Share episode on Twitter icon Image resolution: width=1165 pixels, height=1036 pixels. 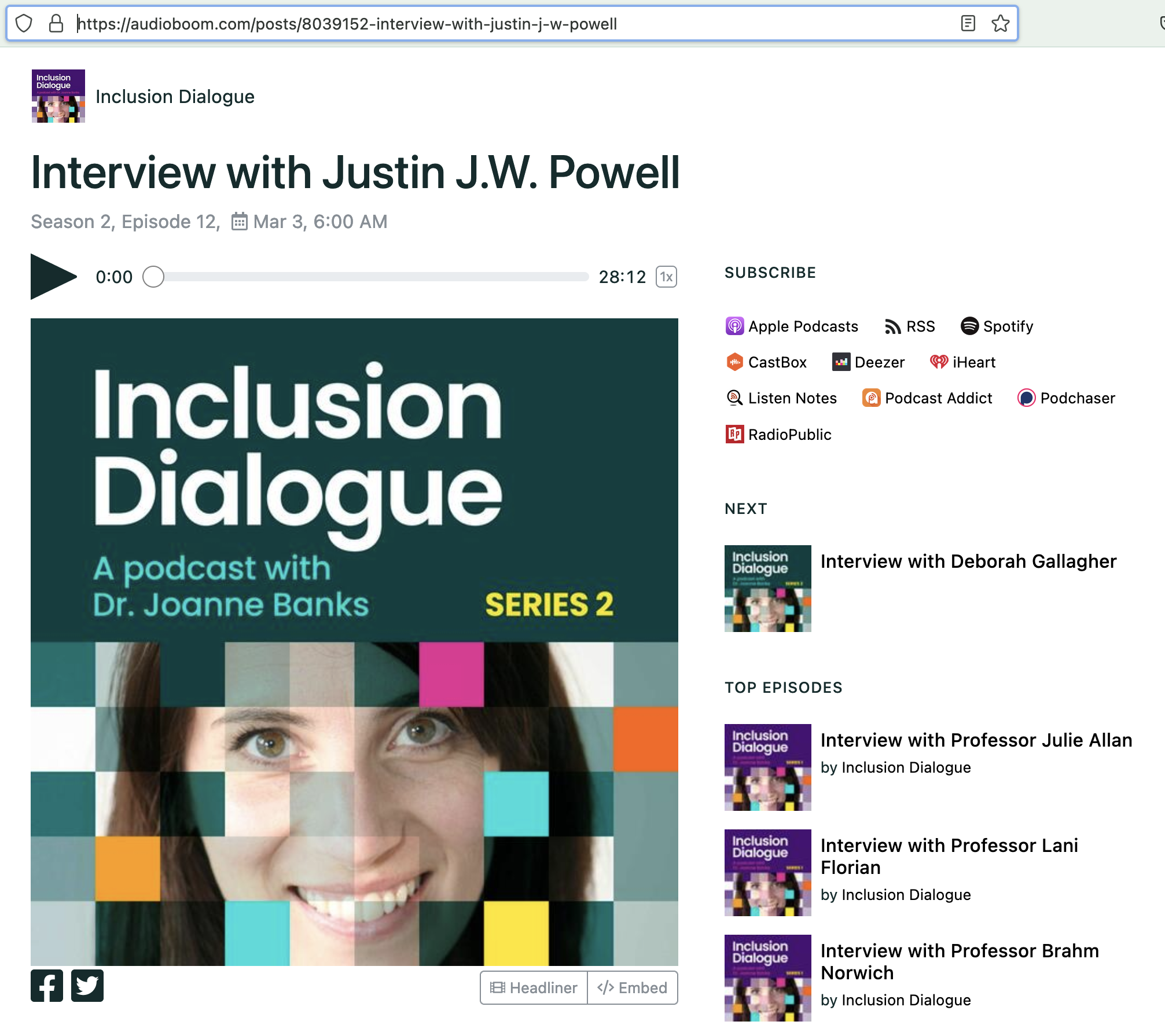[x=87, y=985]
